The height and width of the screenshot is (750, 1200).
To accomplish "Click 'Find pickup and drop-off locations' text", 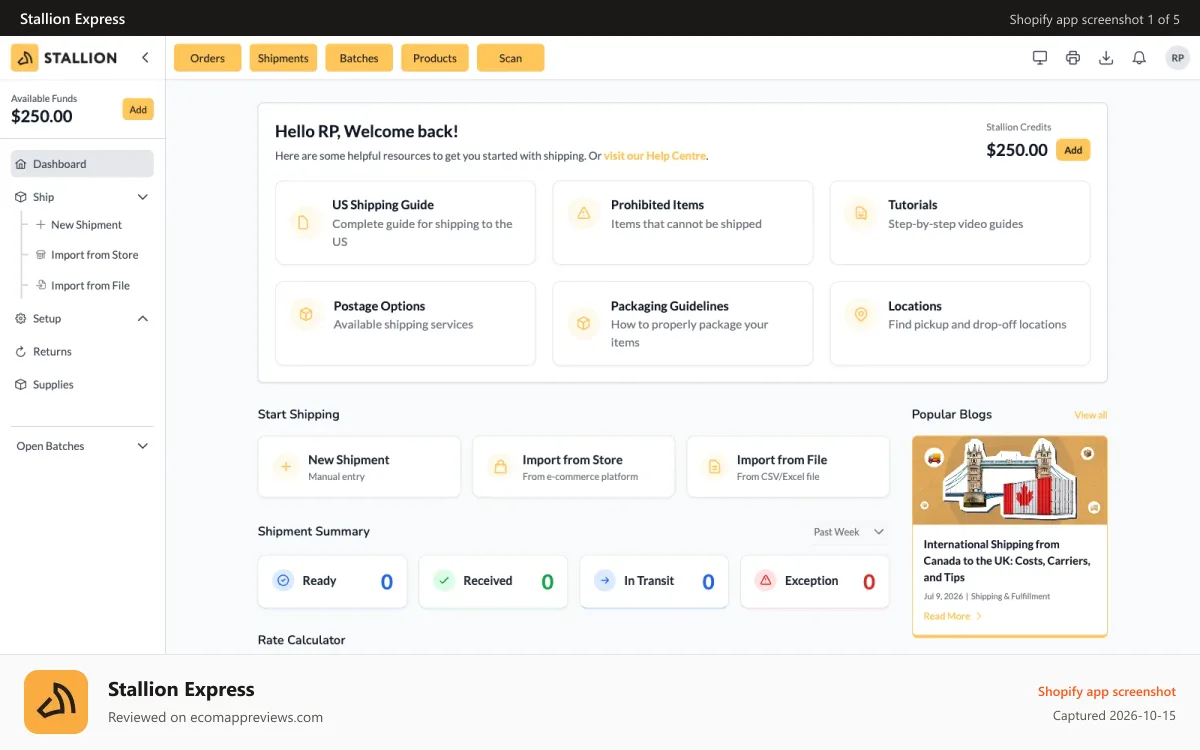I will tap(977, 325).
